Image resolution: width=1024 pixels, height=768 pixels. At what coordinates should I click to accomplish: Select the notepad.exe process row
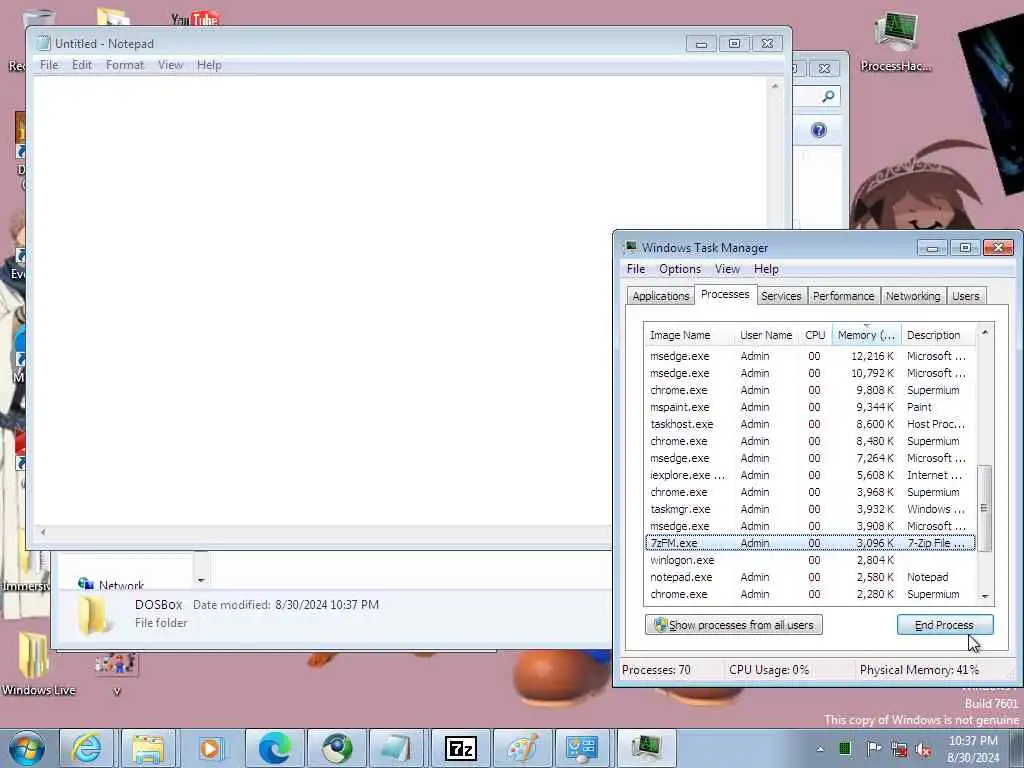point(810,577)
